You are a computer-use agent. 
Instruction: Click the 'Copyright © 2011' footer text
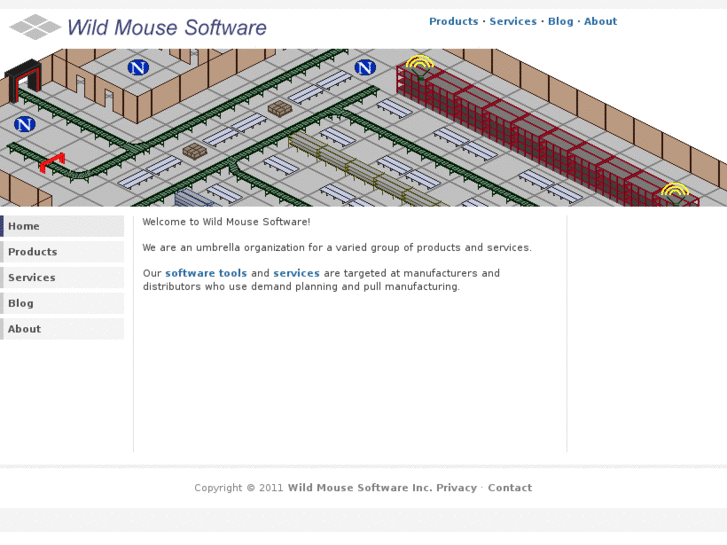tap(239, 488)
